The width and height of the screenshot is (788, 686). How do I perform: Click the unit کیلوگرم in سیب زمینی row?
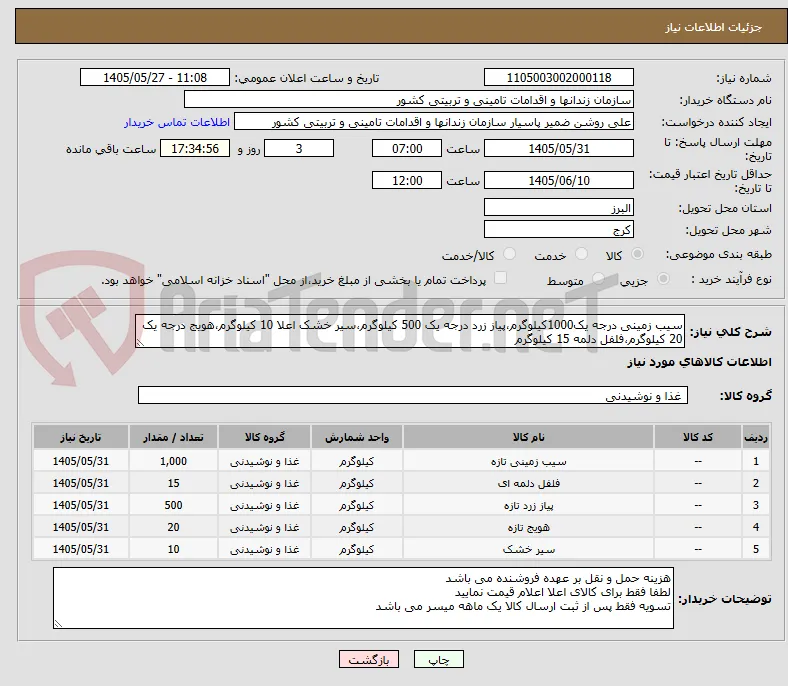coord(357,461)
